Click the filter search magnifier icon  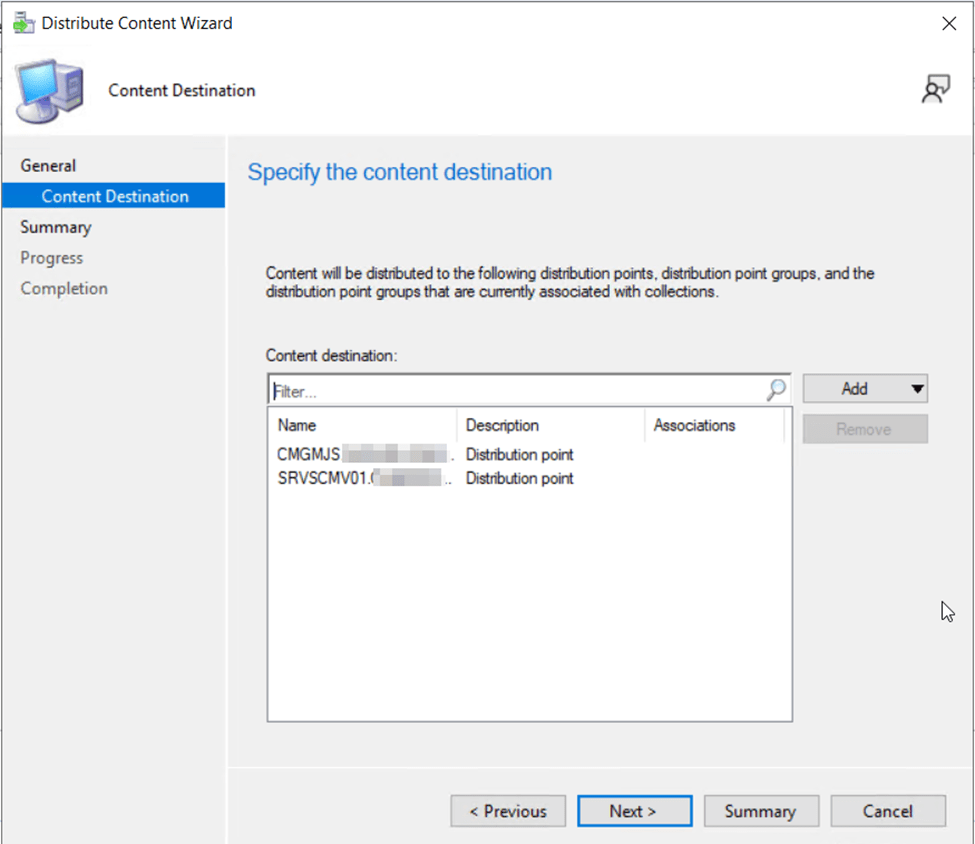coord(776,391)
